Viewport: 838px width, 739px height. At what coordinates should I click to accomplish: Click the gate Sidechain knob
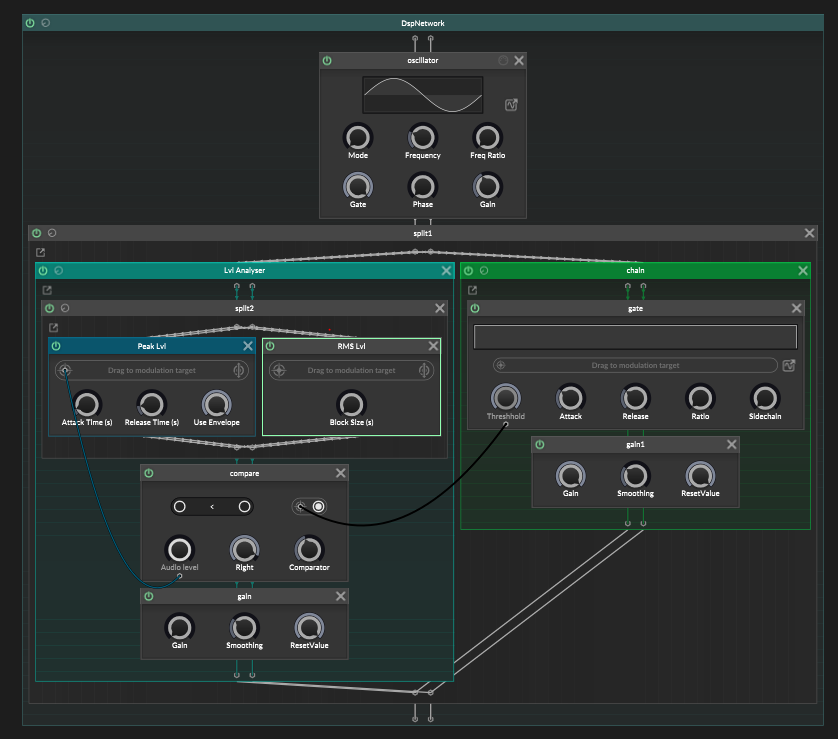(765, 398)
